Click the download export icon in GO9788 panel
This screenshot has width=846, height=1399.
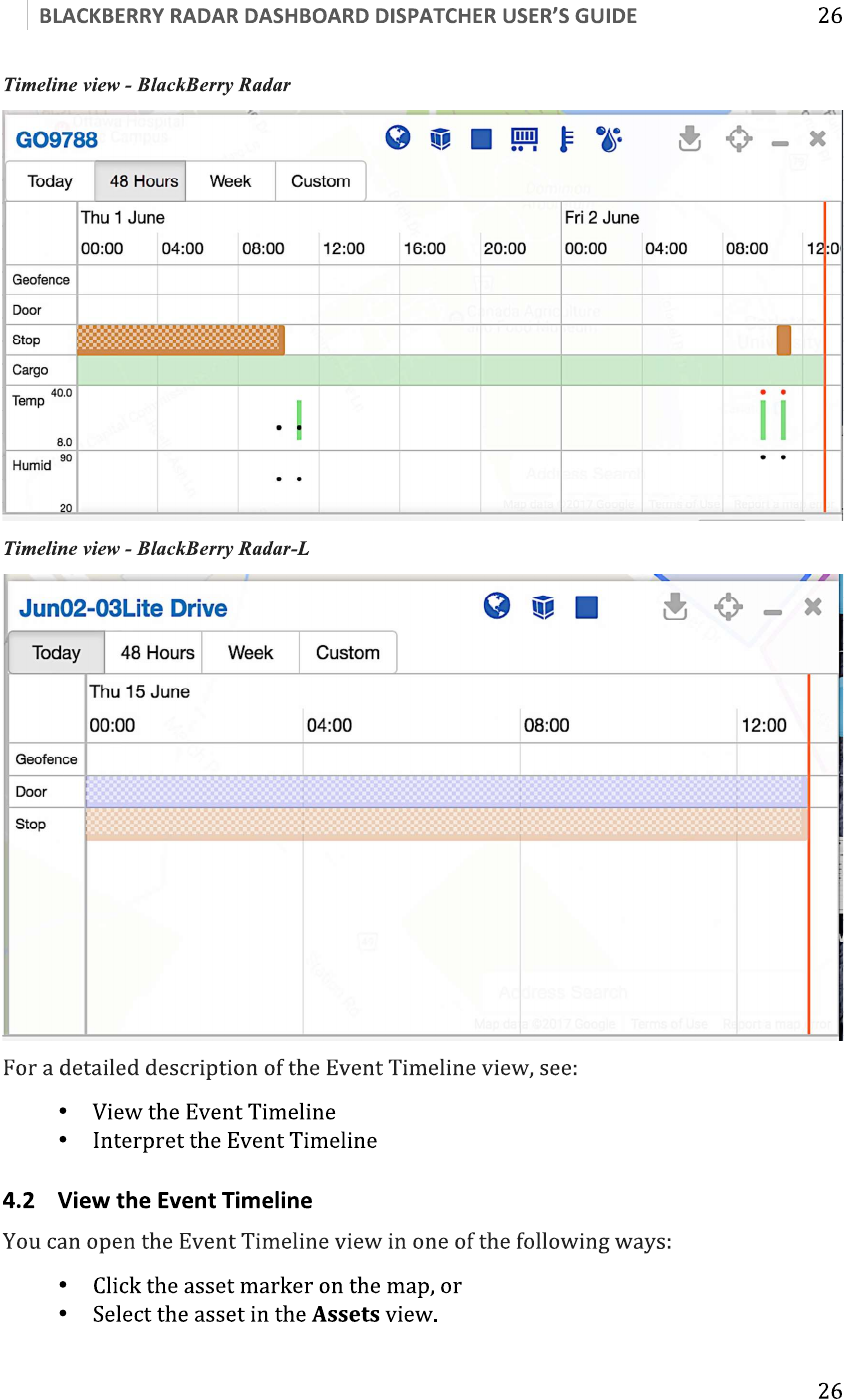[690, 138]
